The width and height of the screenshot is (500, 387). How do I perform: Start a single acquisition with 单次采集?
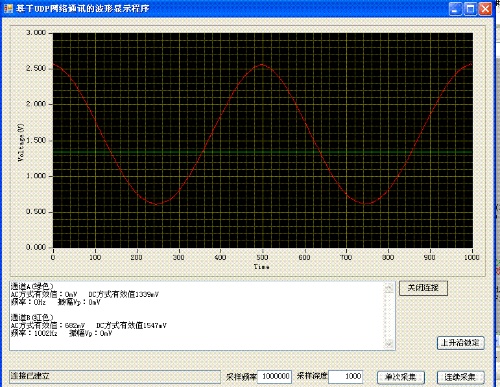click(401, 377)
